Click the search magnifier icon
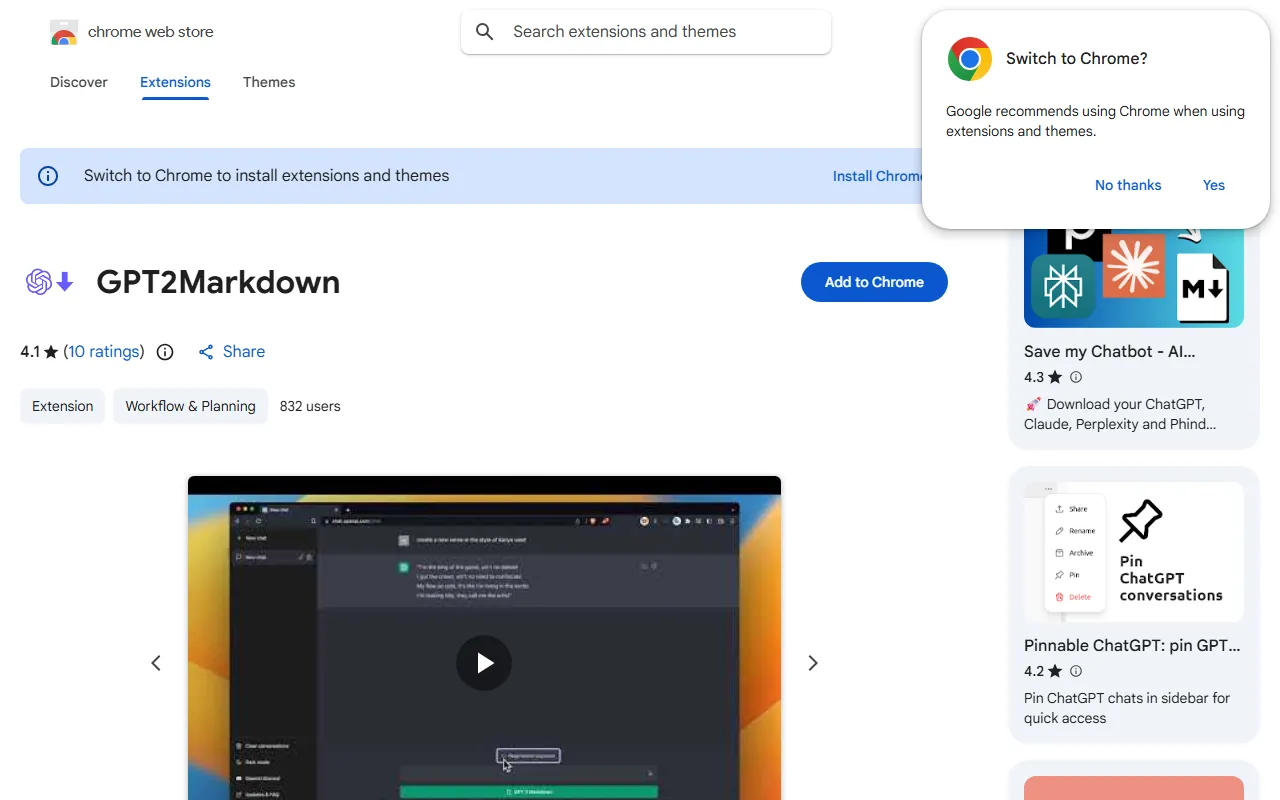 [485, 32]
